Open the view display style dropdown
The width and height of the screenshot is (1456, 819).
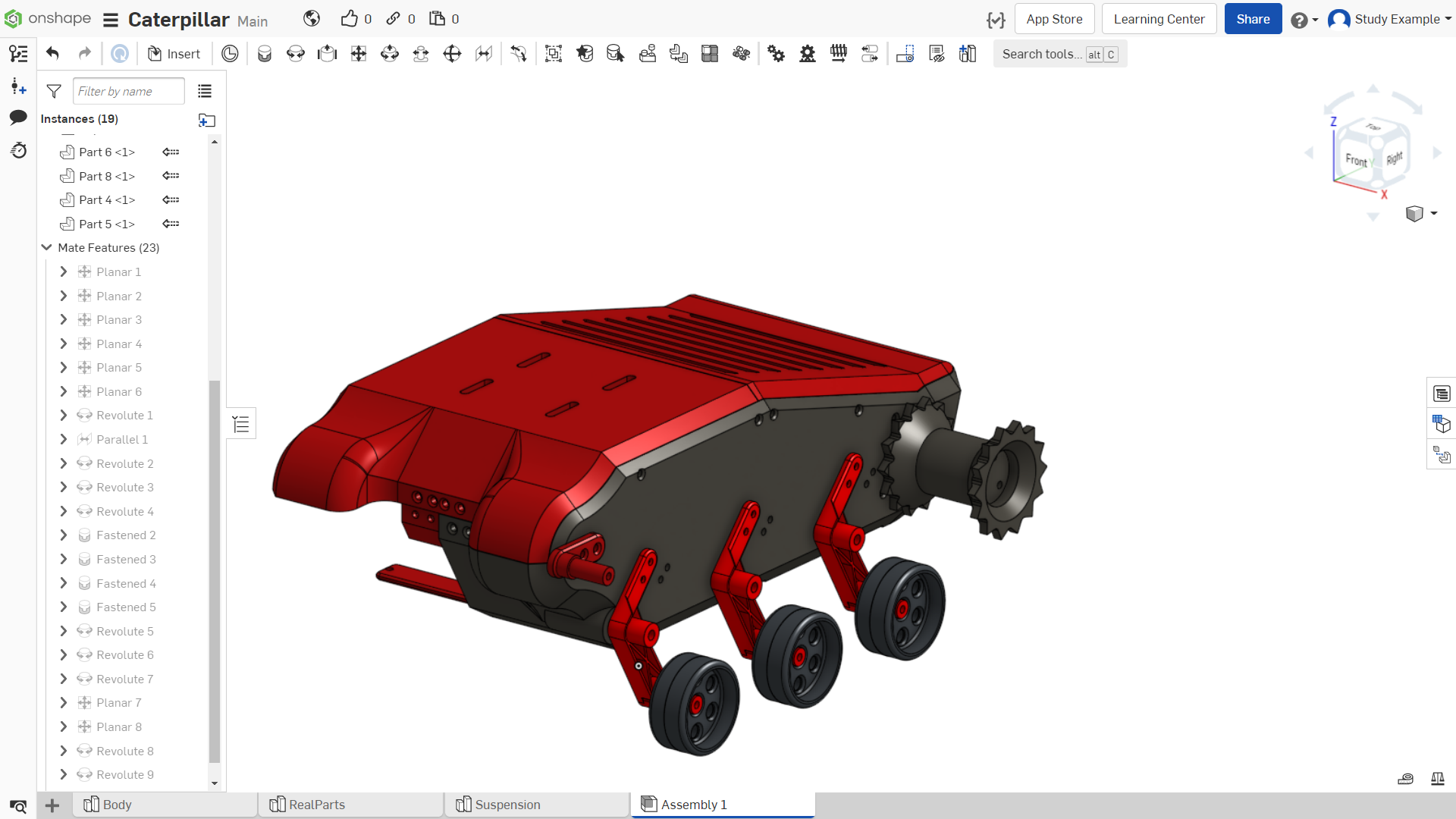pos(1421,214)
